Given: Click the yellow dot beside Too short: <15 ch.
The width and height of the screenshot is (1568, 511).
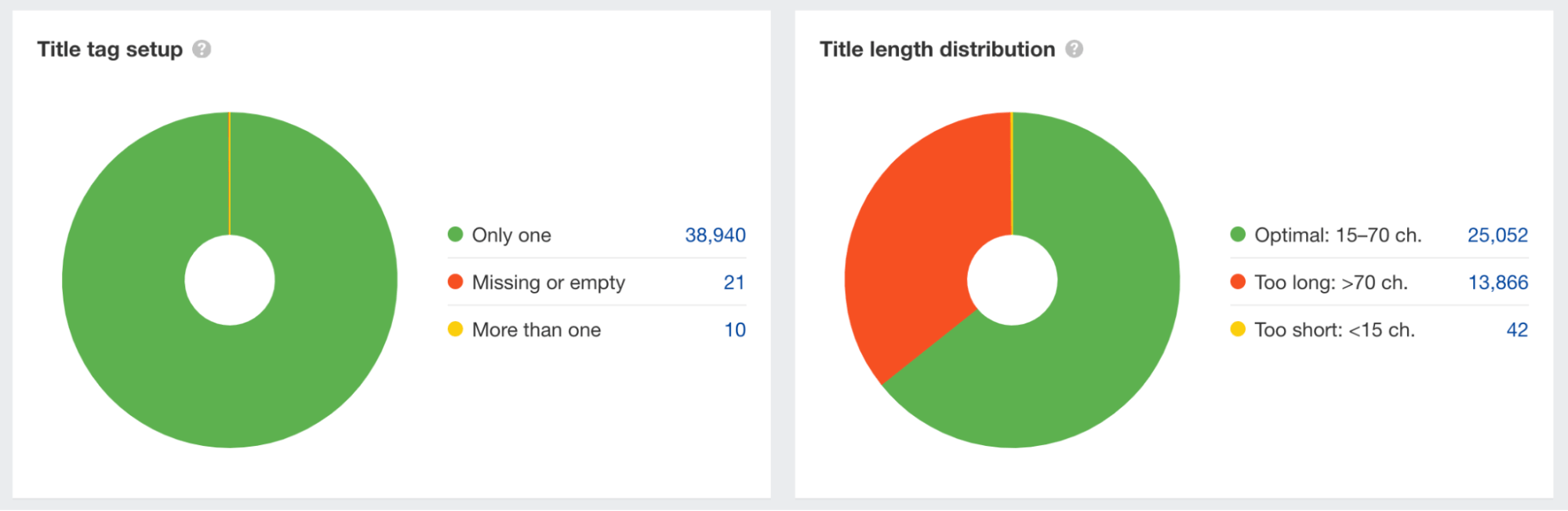Looking at the screenshot, I should pos(1238,330).
